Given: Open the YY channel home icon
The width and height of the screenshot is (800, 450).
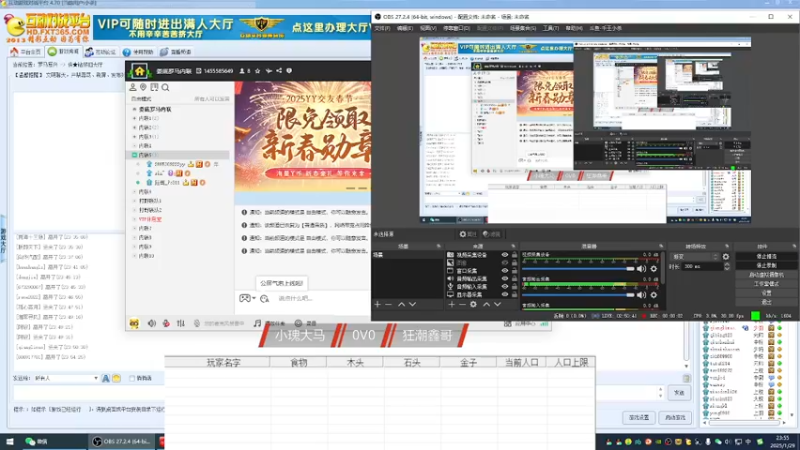Looking at the screenshot, I should pos(139,71).
